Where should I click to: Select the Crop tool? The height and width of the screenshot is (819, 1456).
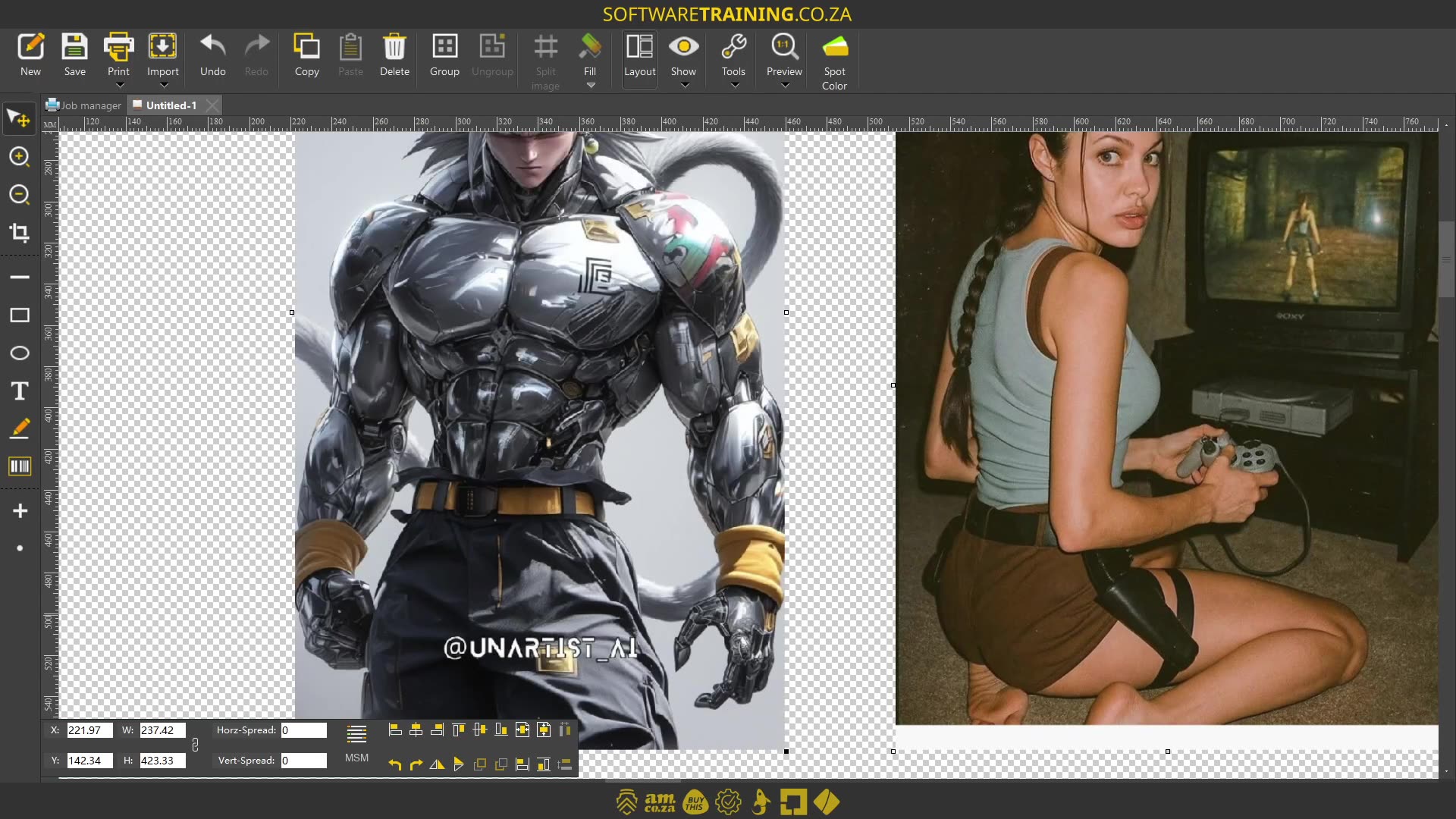tap(19, 232)
